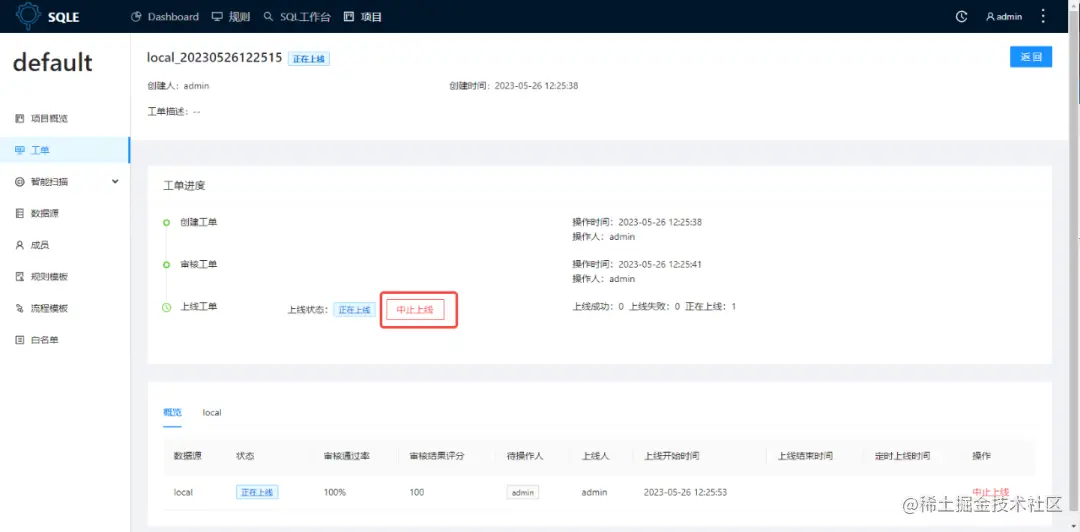
Task: Click the 定时上线时间 column header
Action: coord(902,456)
